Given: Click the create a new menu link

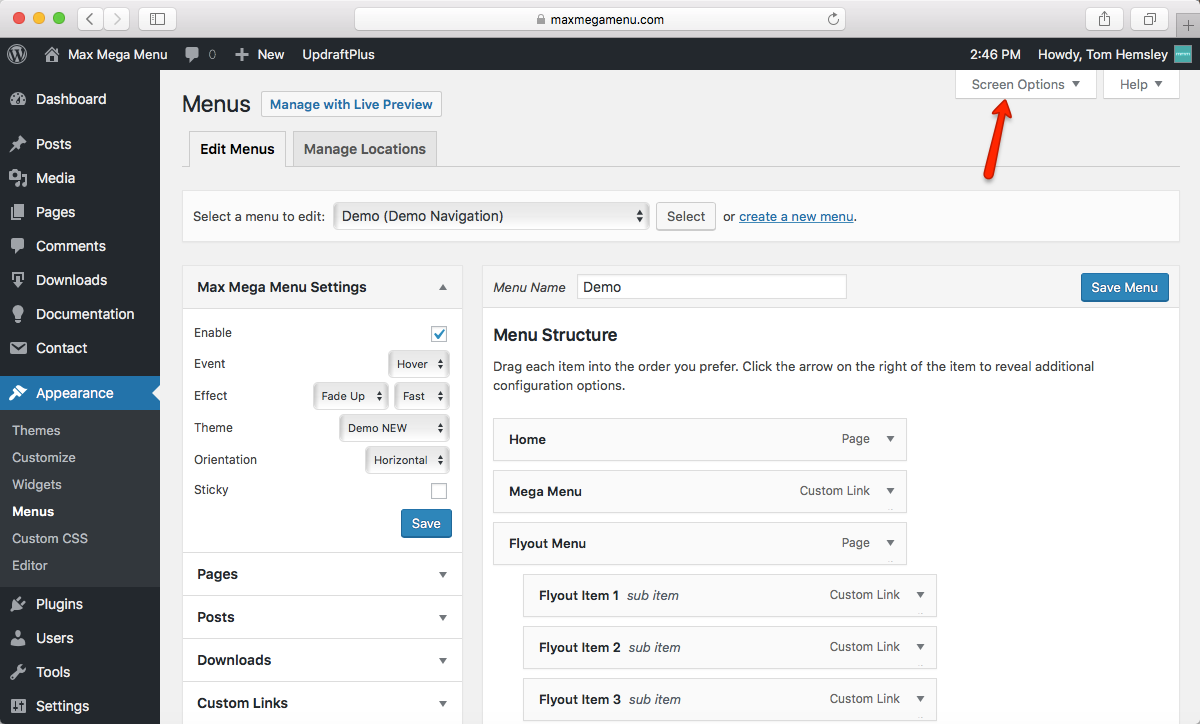Looking at the screenshot, I should click(796, 216).
